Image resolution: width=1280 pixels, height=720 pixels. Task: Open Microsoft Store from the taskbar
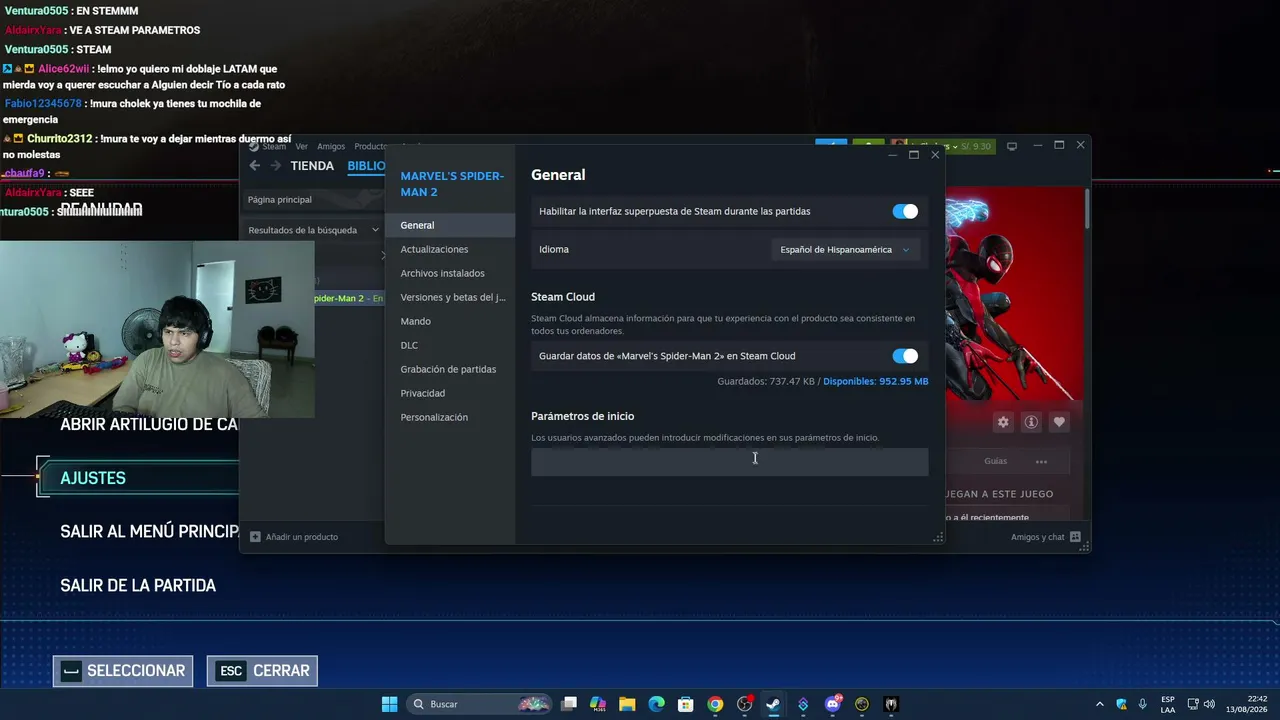(x=685, y=704)
